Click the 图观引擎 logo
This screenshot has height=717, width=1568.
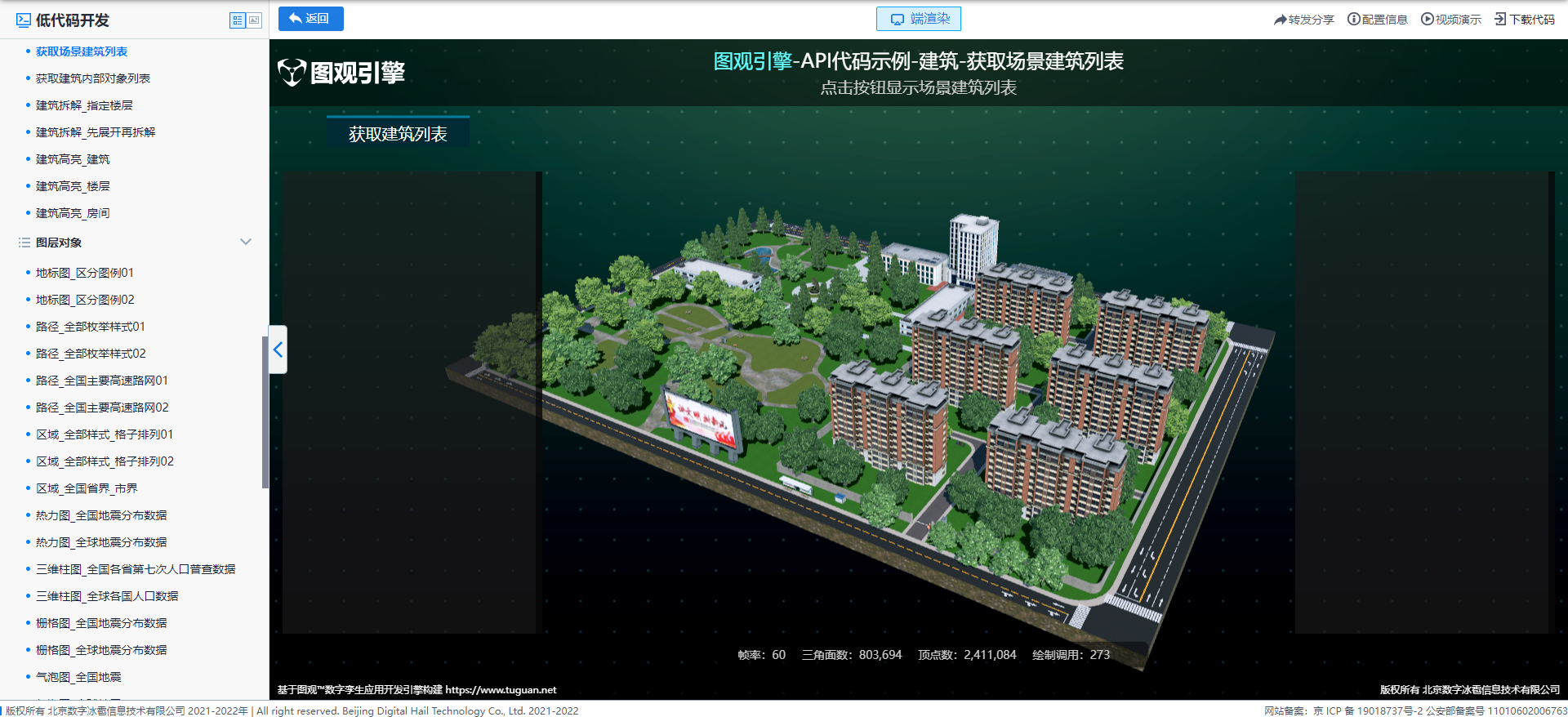point(341,73)
